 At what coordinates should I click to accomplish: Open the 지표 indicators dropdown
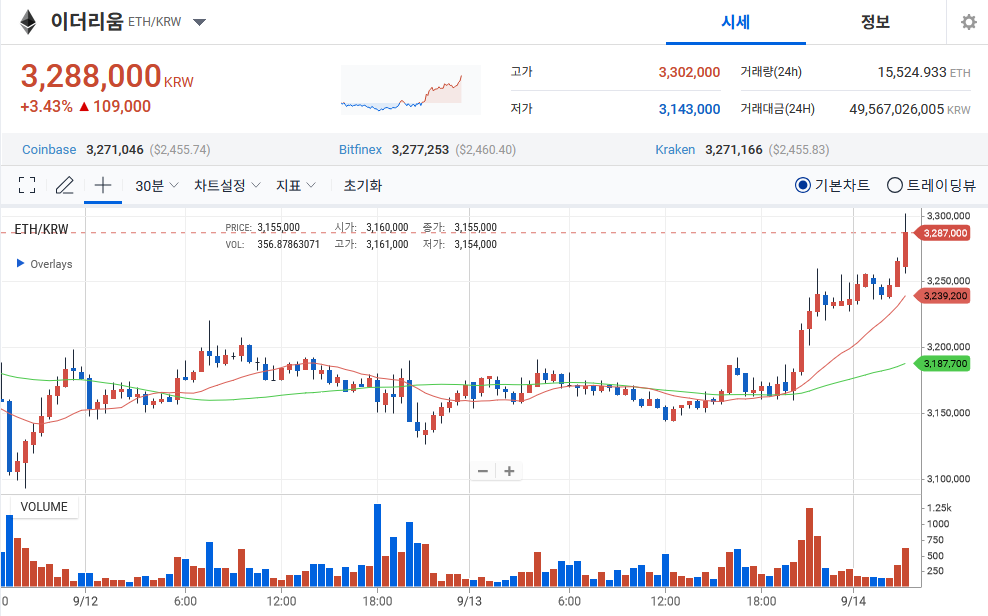coord(296,186)
